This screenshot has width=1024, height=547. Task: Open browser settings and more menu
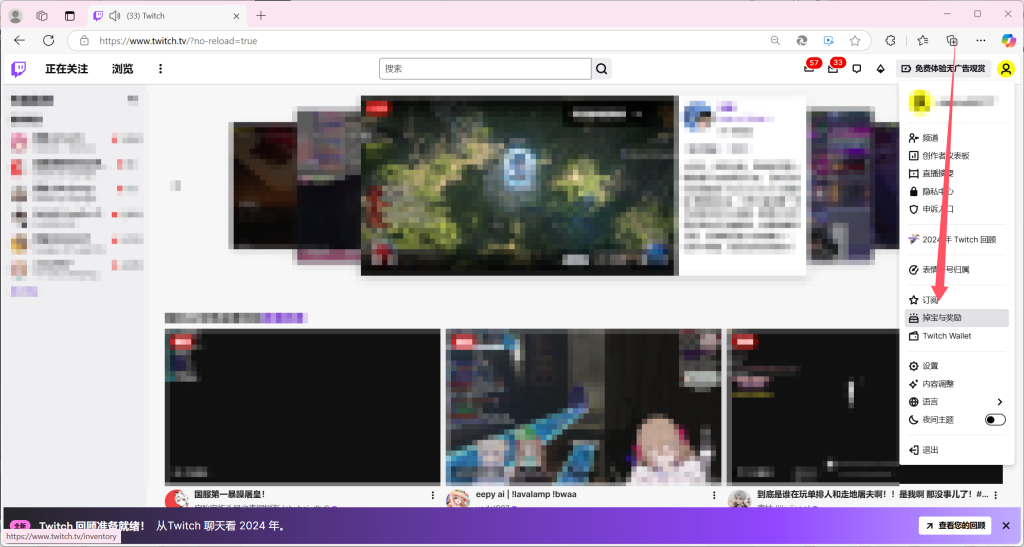tap(981, 40)
